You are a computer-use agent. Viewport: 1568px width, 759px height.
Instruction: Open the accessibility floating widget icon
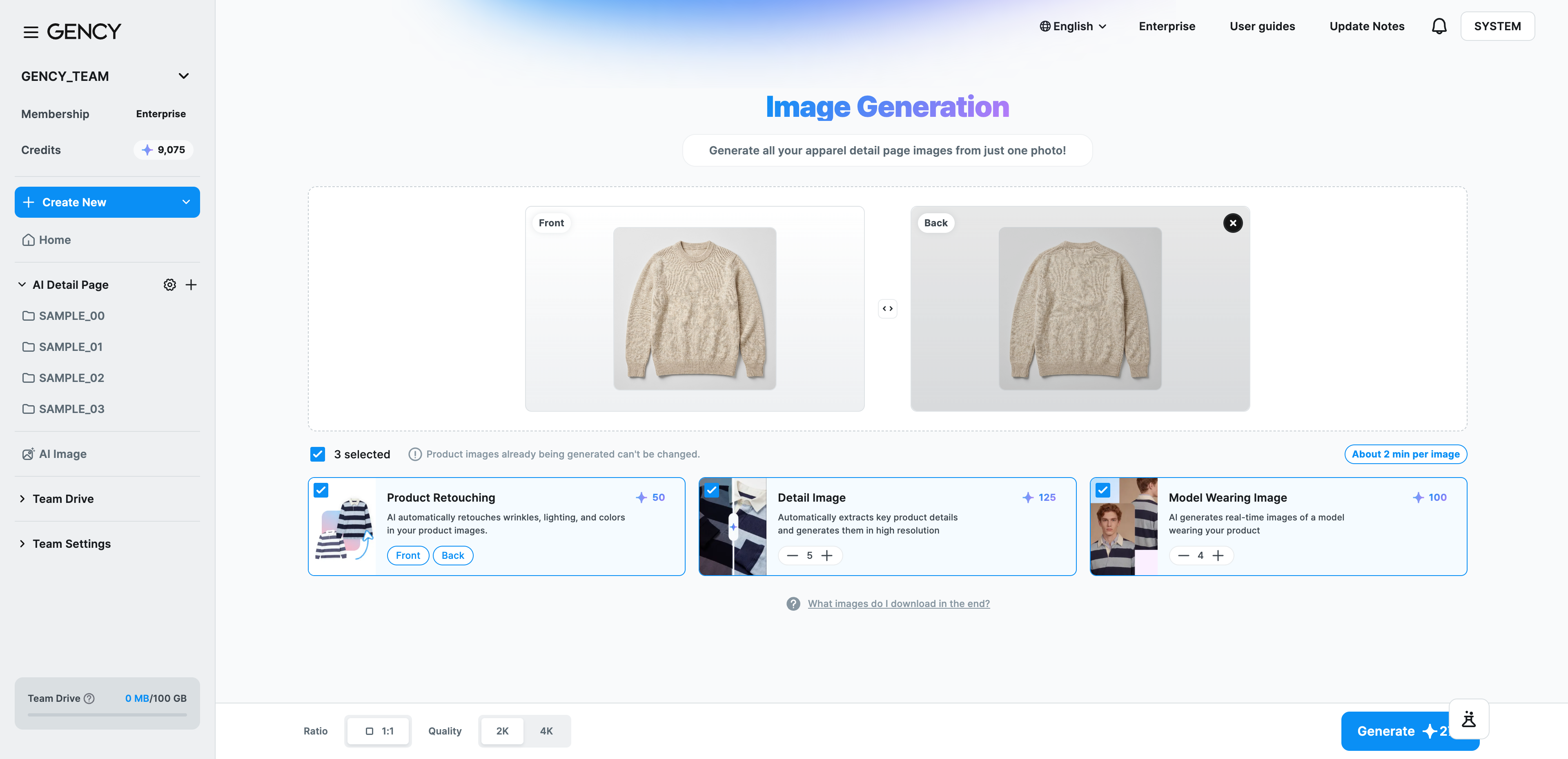(1469, 719)
